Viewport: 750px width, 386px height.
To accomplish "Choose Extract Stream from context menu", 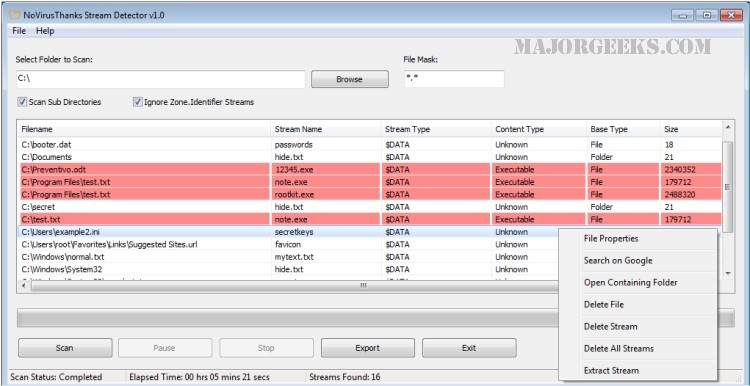I will coord(611,371).
